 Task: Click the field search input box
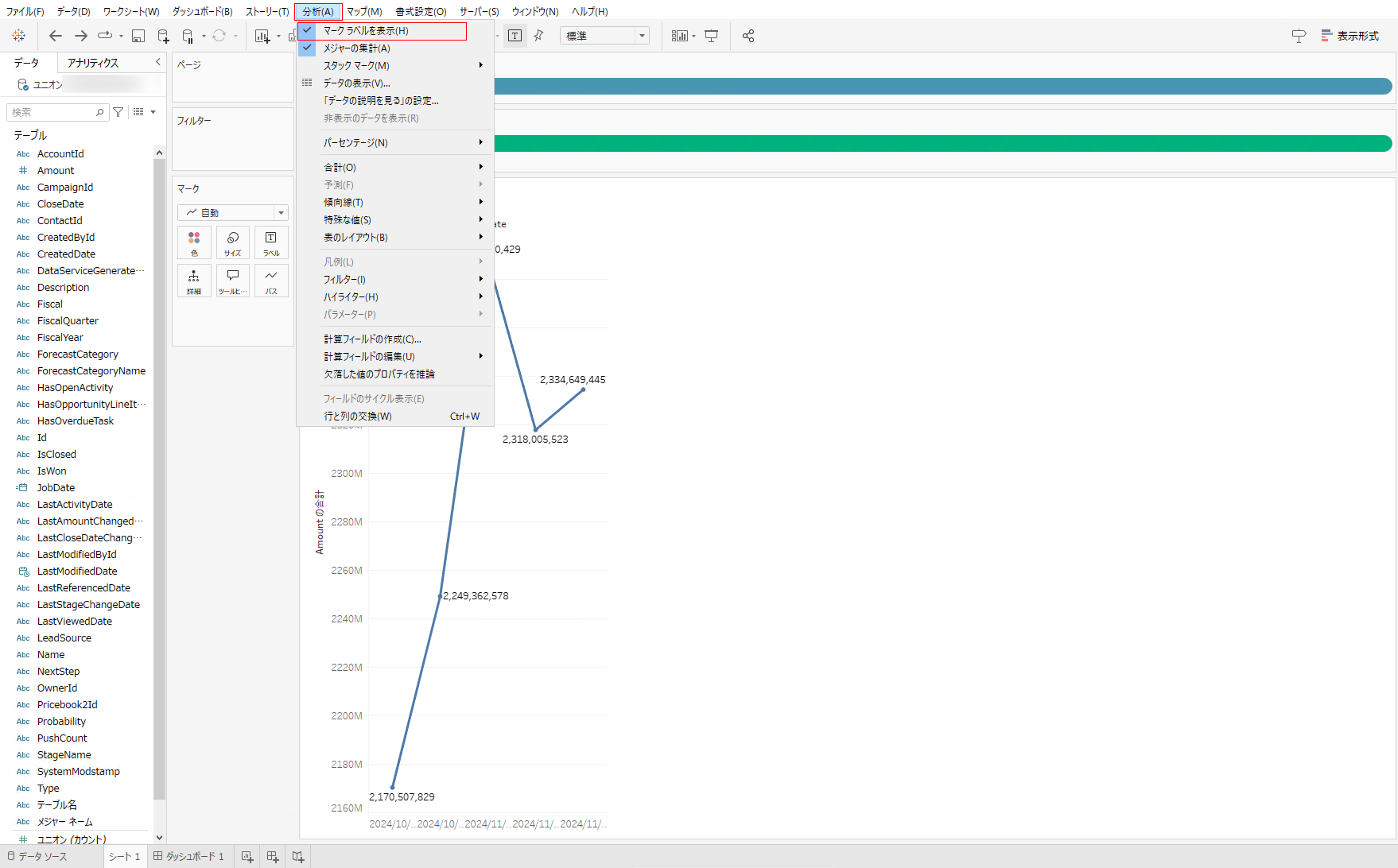pyautogui.click(x=52, y=112)
